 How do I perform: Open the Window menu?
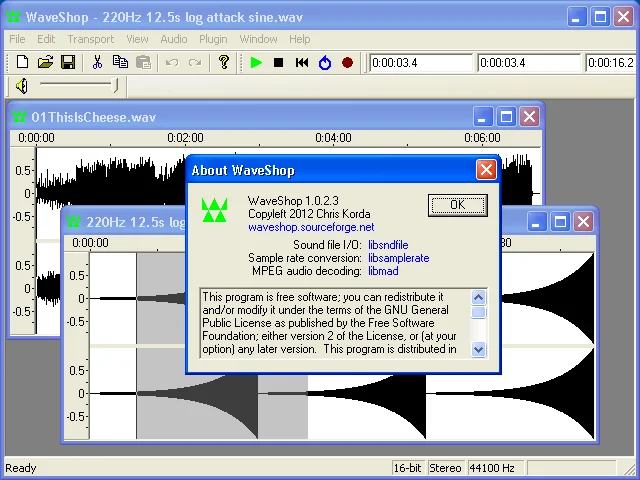click(258, 39)
